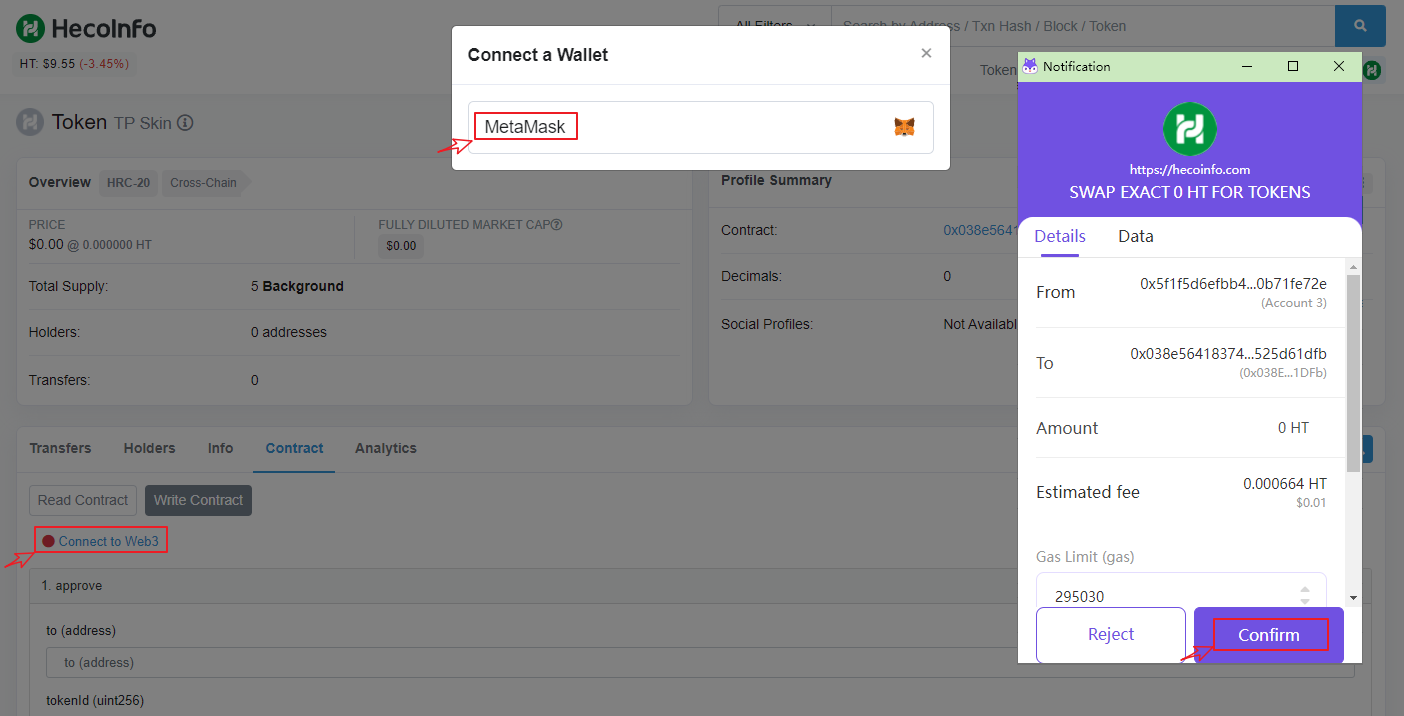Open the Info tab
This screenshot has width=1404, height=716.
click(x=220, y=448)
